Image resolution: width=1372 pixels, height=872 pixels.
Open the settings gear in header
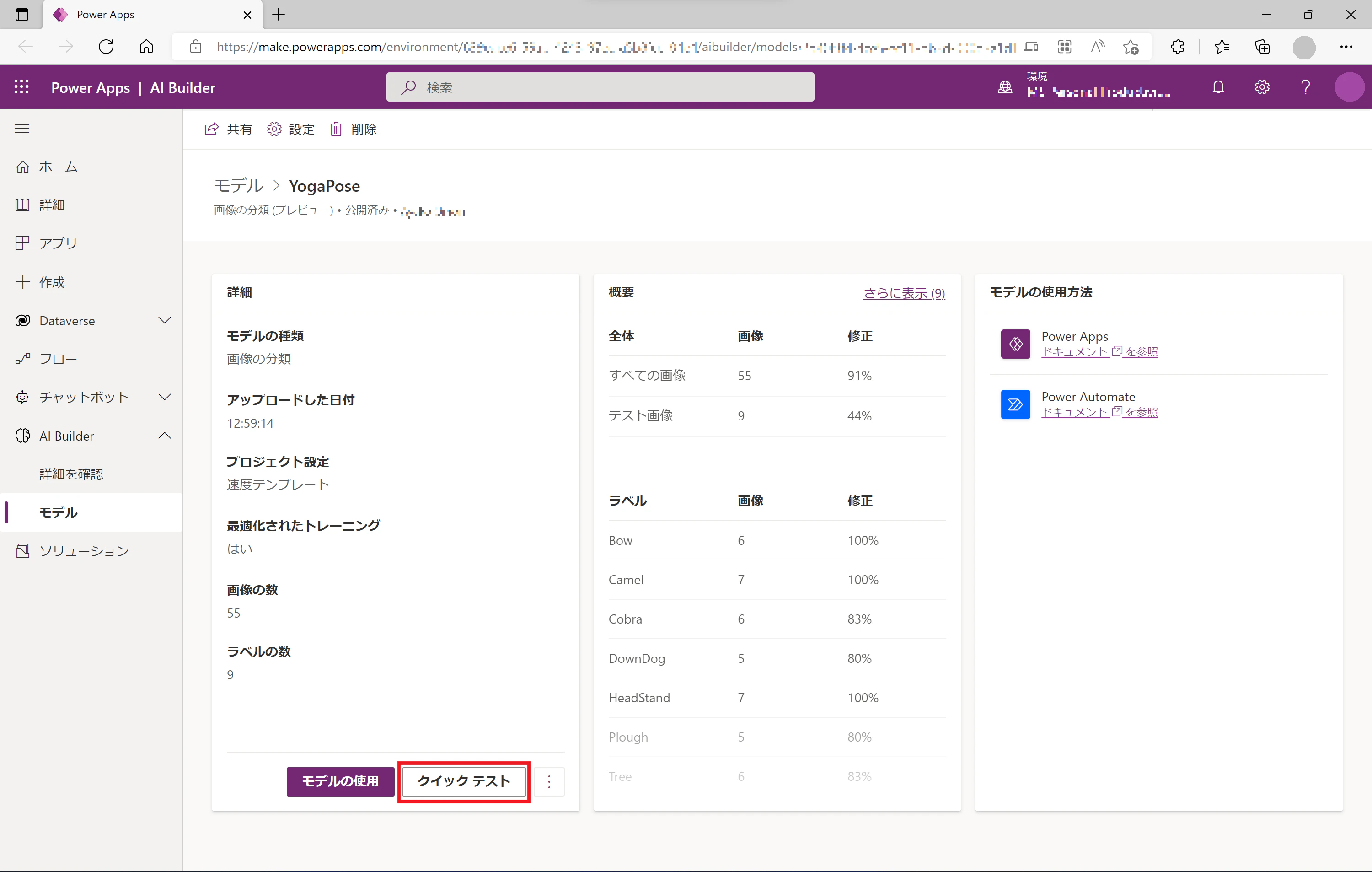[x=1262, y=87]
